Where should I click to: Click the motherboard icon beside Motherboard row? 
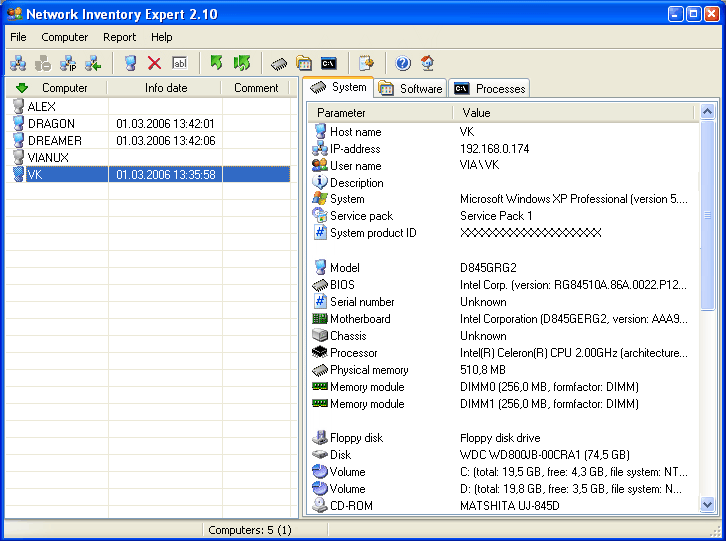coord(320,319)
